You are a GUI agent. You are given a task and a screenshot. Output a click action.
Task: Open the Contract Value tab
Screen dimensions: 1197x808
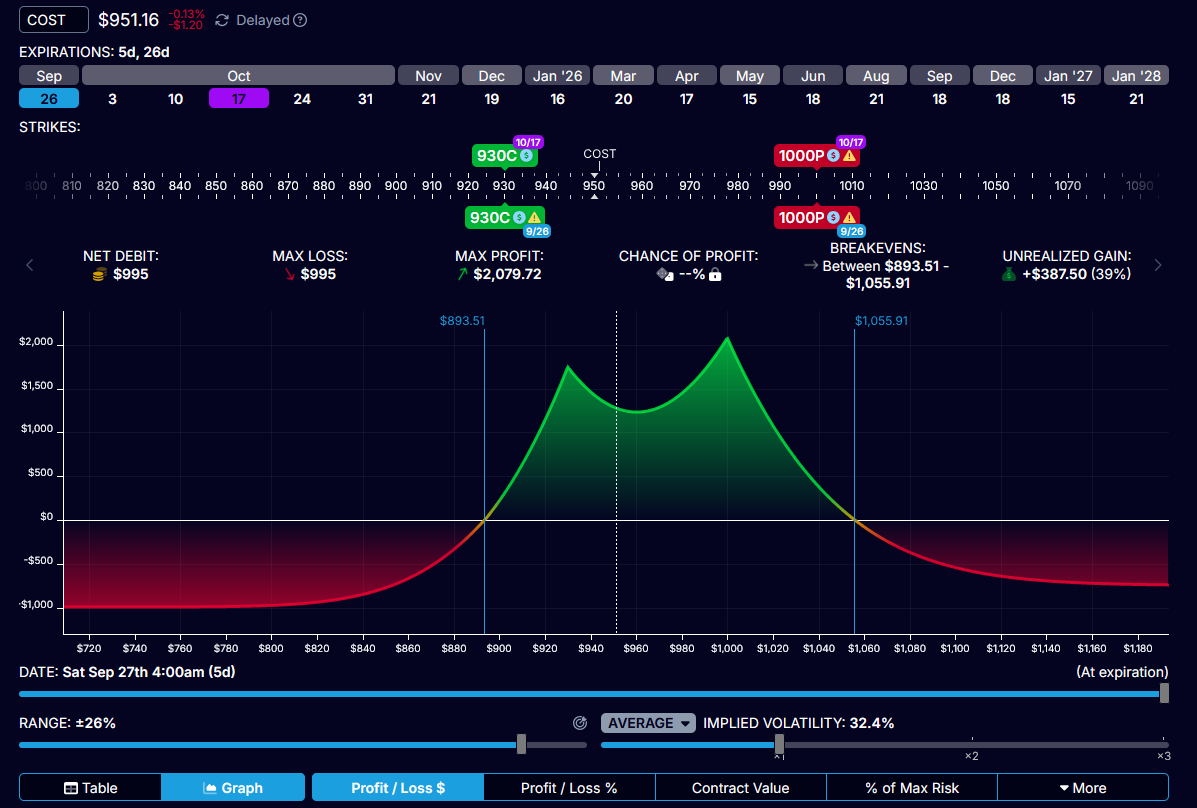741,787
